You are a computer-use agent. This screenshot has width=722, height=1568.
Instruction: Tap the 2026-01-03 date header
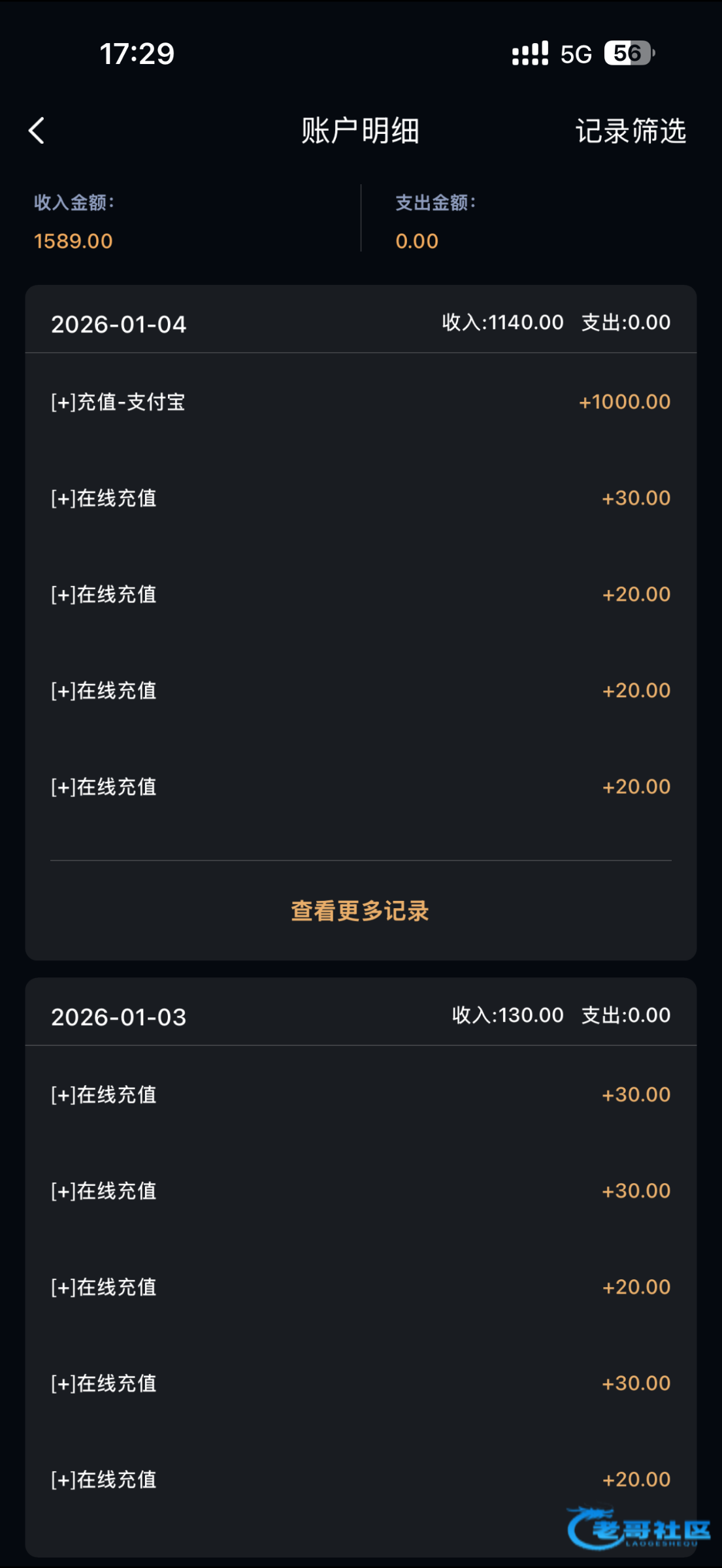pos(119,1017)
